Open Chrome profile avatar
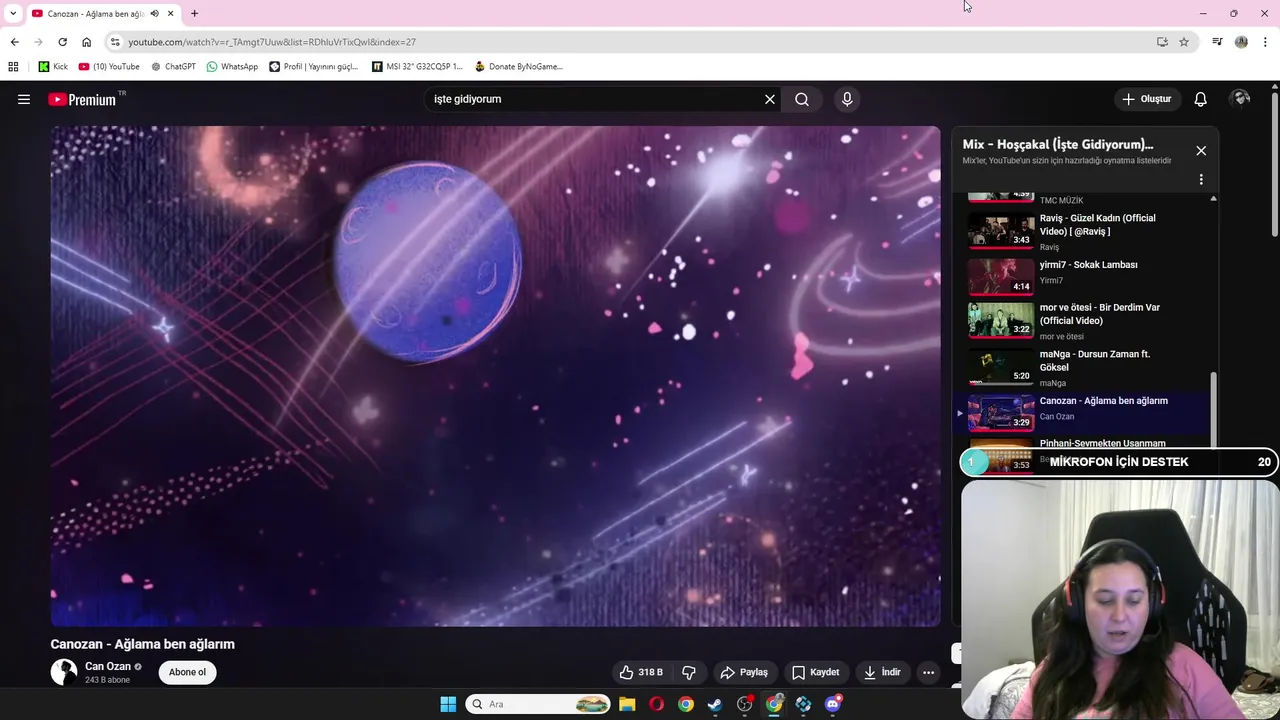Screen dimensions: 1280x720 click(1241, 42)
